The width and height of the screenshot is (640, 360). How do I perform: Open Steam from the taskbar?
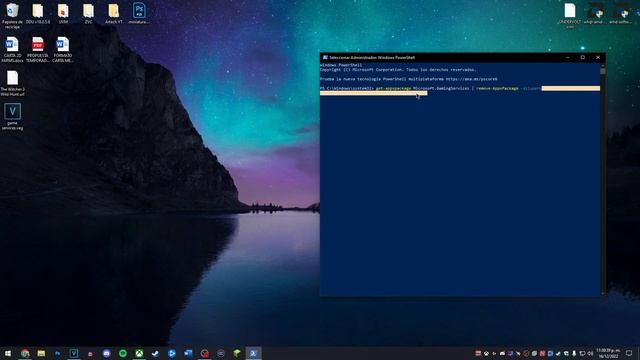point(156,353)
